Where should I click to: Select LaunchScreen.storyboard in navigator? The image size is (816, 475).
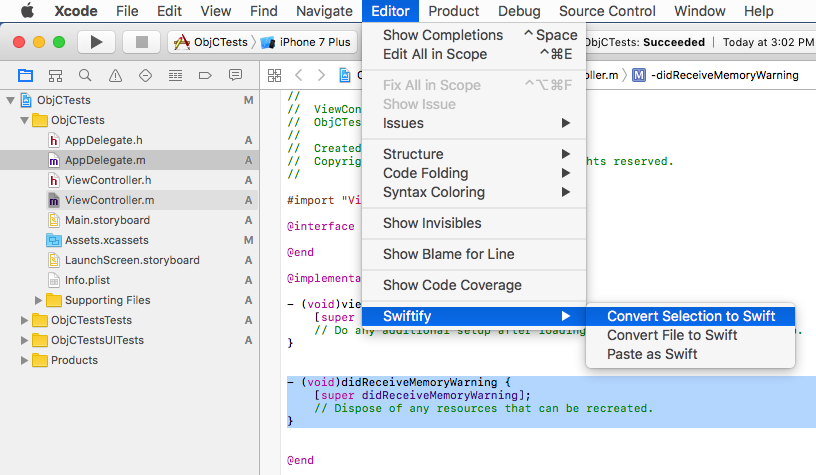[132, 260]
